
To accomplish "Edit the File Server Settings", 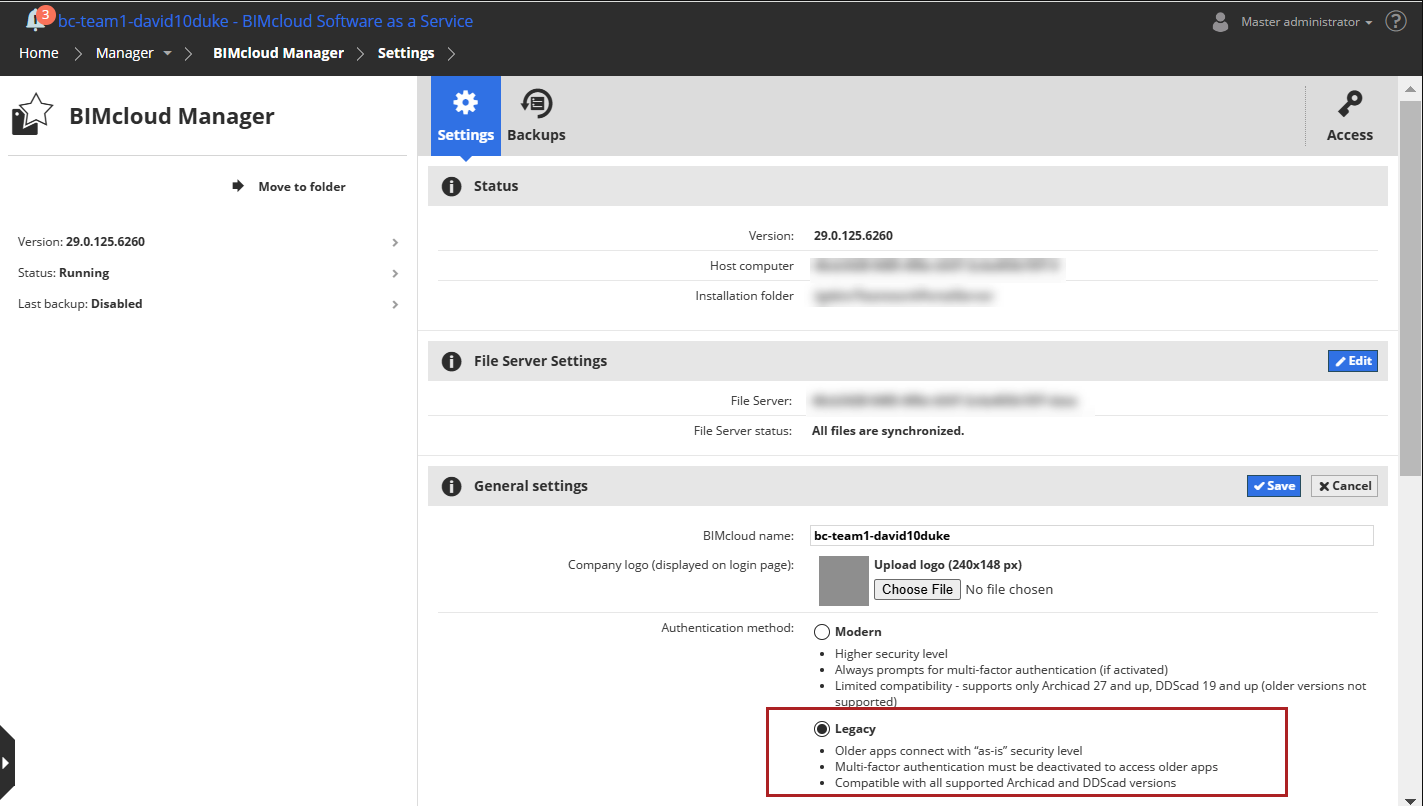I will click(x=1353, y=361).
